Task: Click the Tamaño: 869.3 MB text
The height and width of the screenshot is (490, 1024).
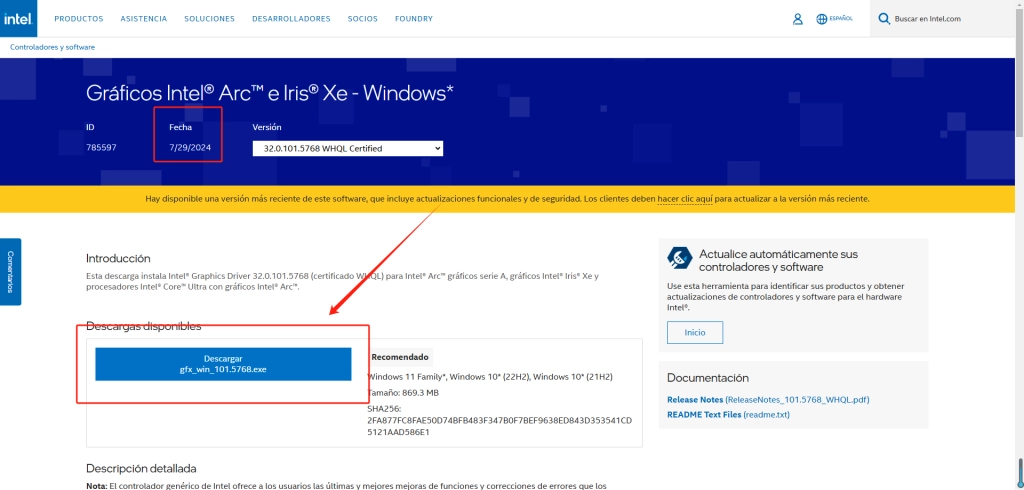Action: coord(403,393)
